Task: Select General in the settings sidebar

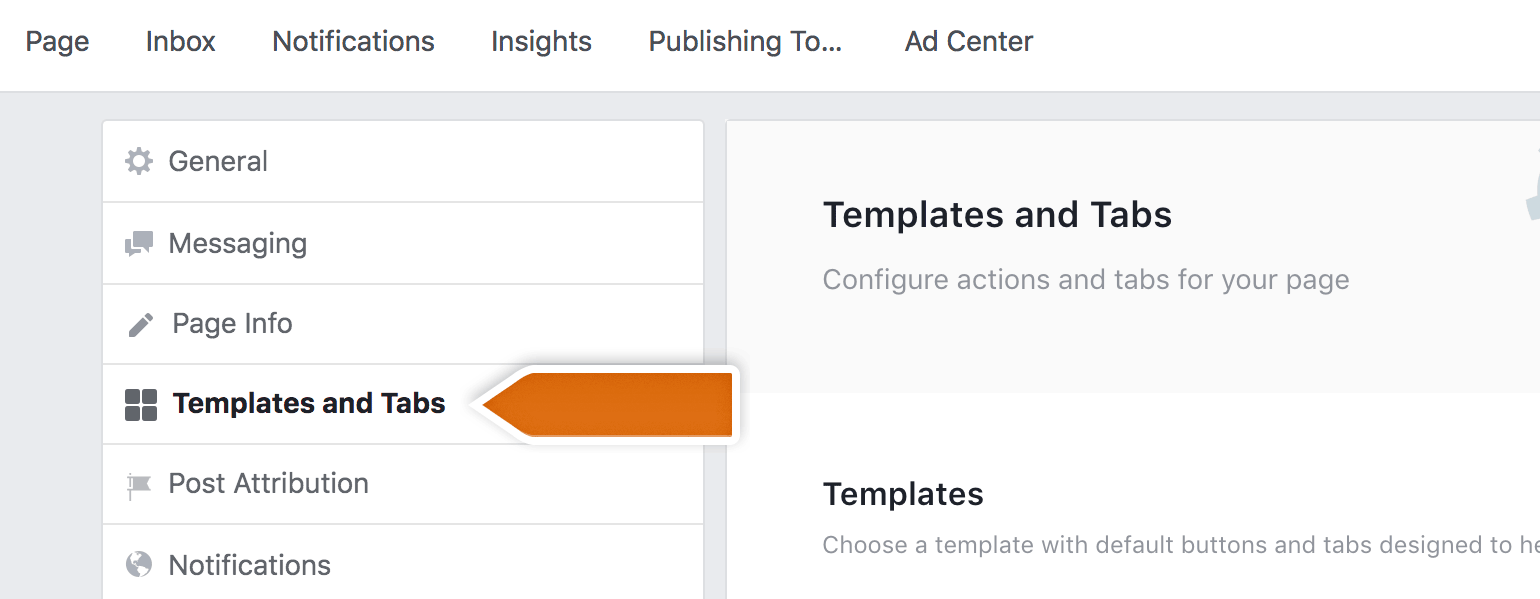Action: click(x=218, y=160)
